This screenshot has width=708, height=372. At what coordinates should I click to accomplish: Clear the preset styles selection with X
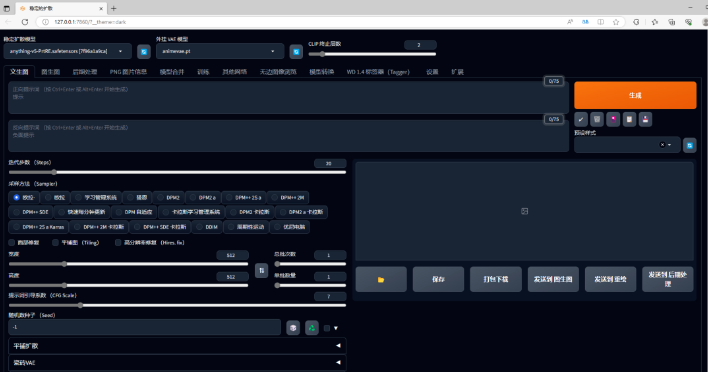[x=662, y=145]
